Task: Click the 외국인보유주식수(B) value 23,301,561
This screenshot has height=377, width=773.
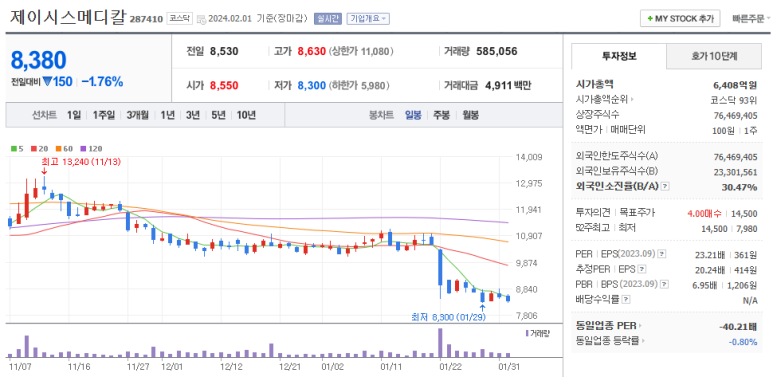Action: coord(735,171)
